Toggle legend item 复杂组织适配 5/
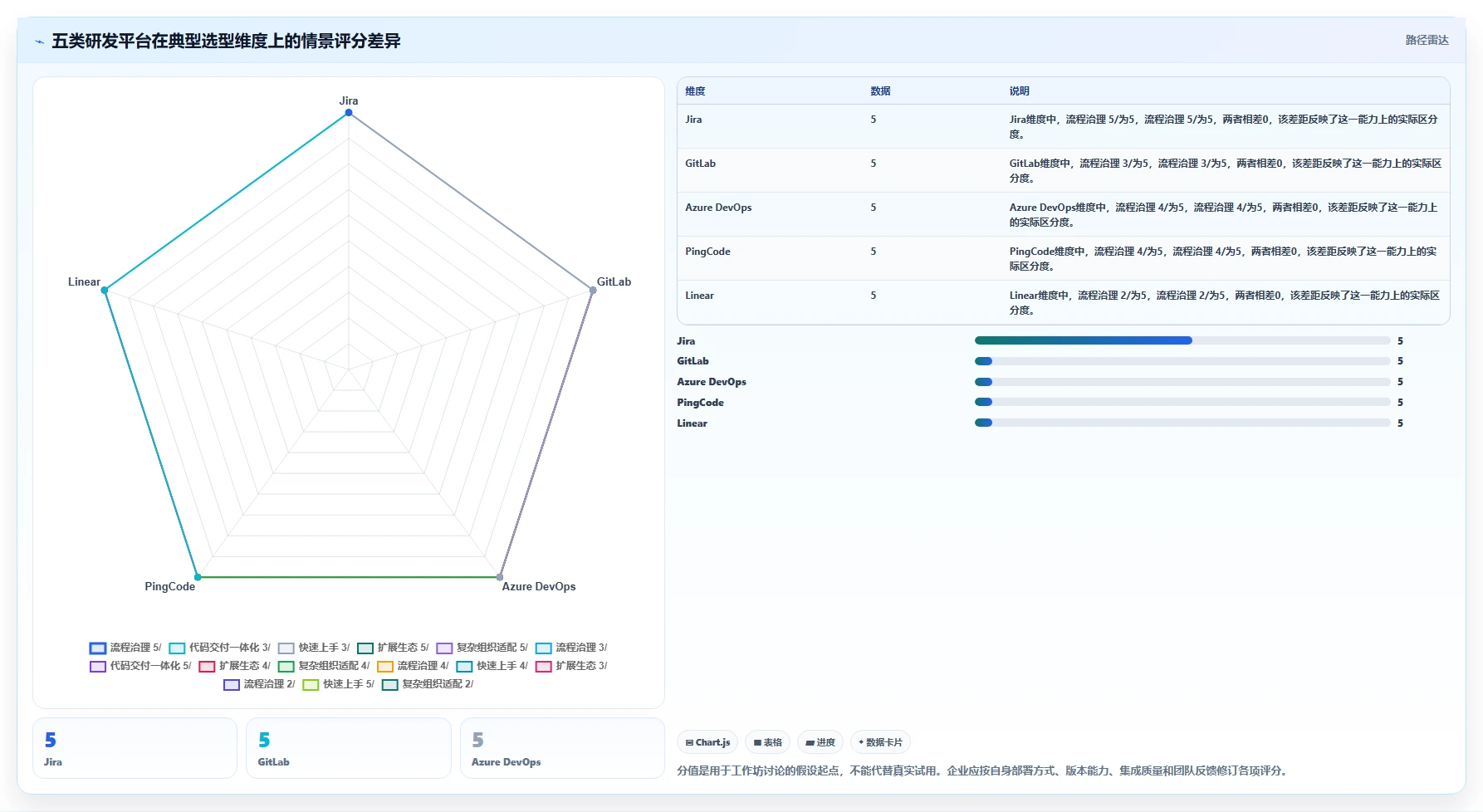Image resolution: width=1483 pixels, height=812 pixels. (x=482, y=648)
